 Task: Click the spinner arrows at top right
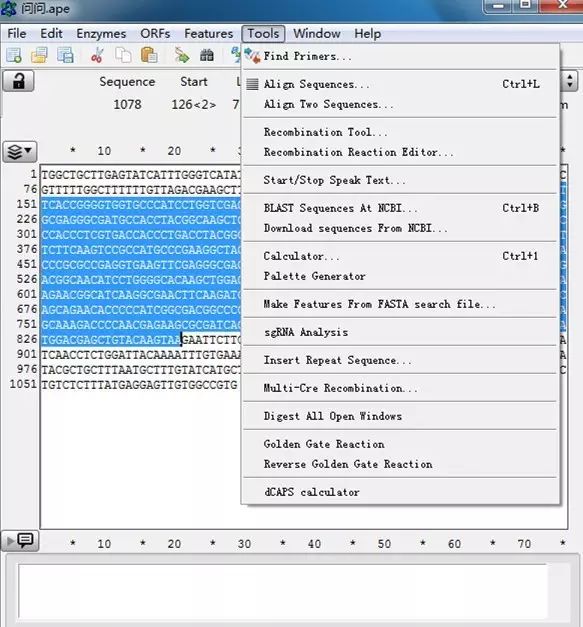click(x=569, y=82)
